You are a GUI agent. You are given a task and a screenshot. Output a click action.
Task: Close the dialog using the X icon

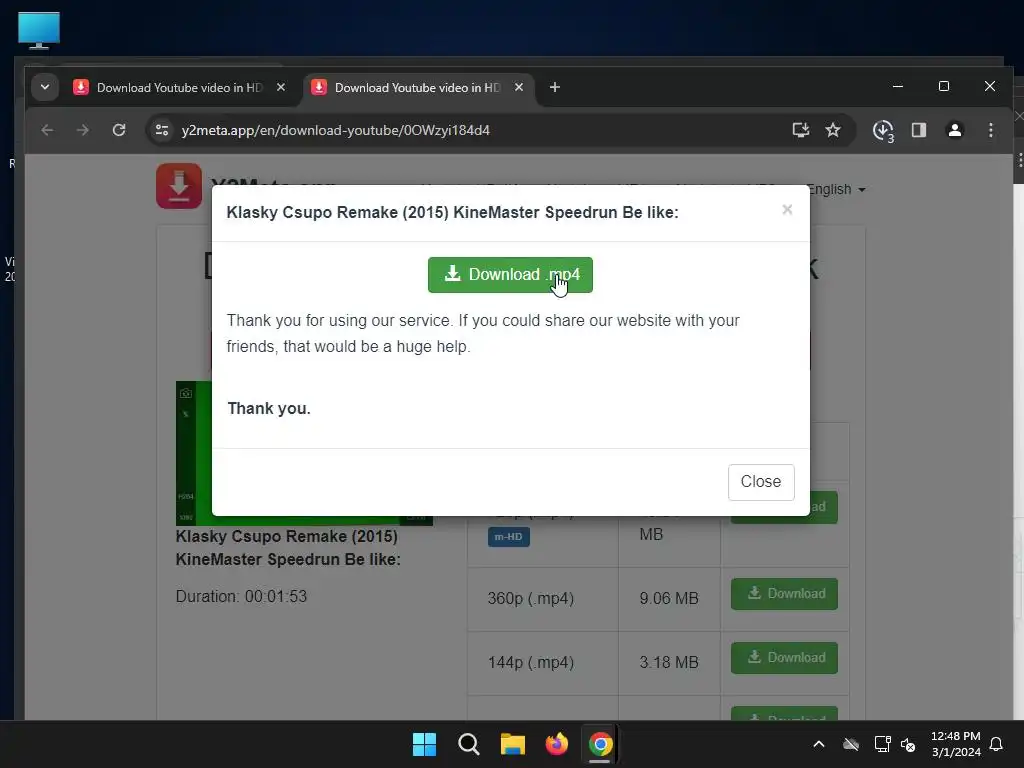[787, 210]
